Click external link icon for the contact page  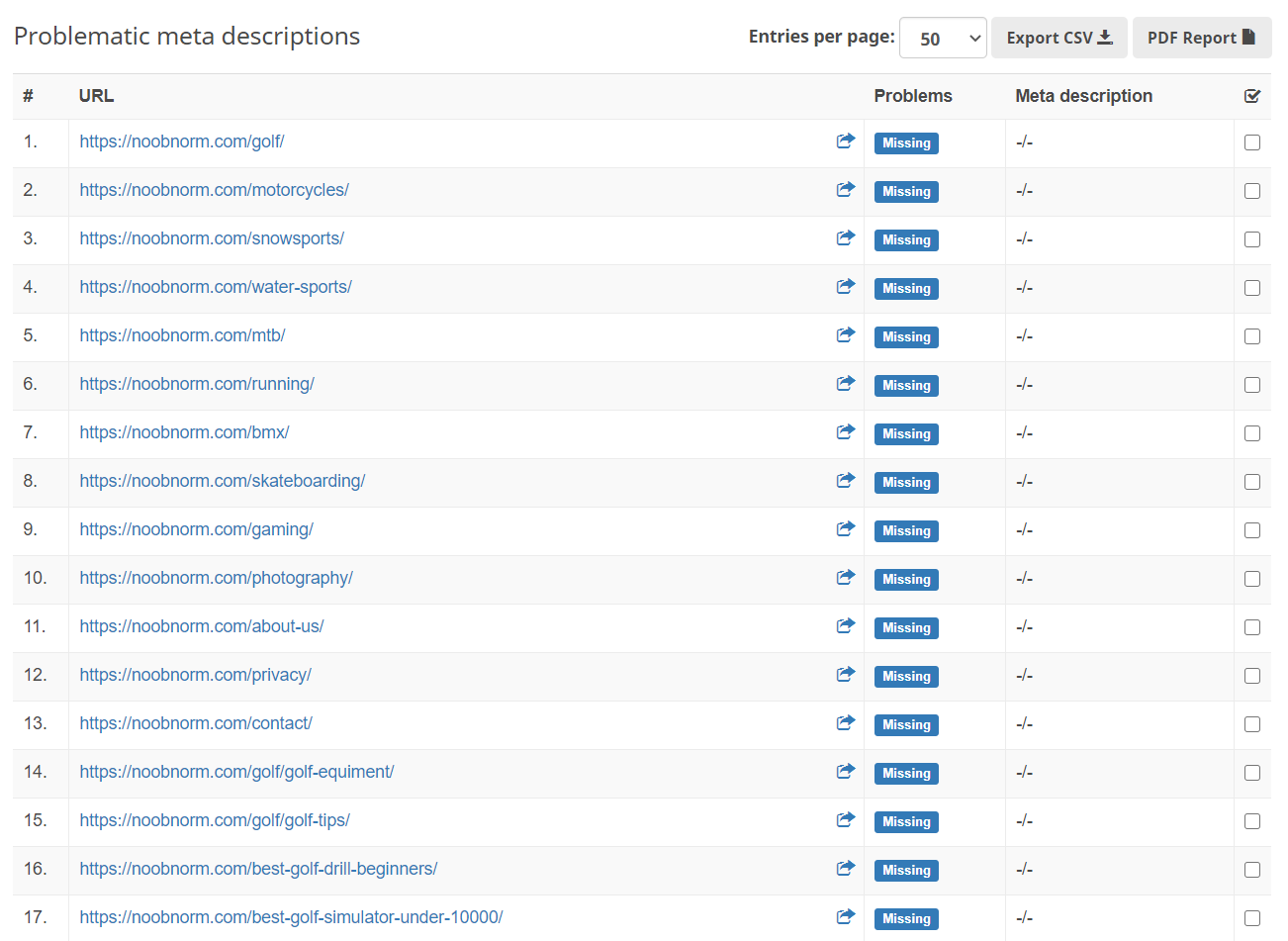click(846, 722)
